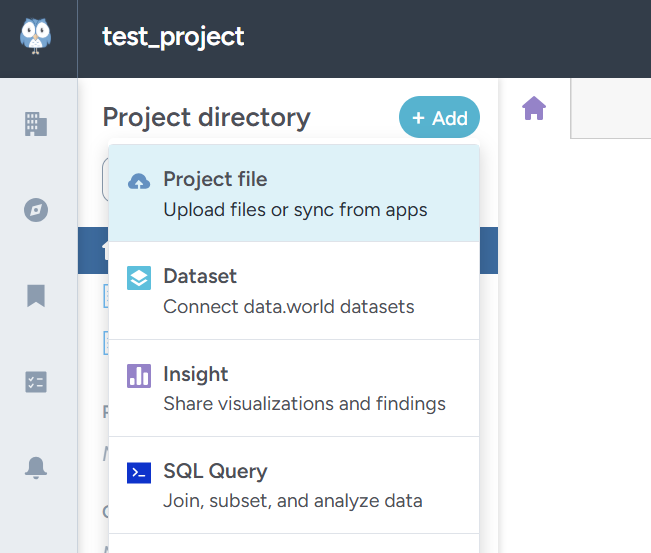Image resolution: width=651 pixels, height=553 pixels.
Task: Open the organizations building icon in sidebar
Action: (36, 124)
